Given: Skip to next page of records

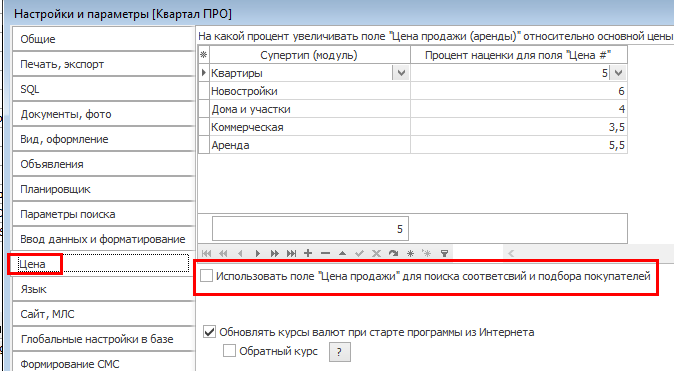Looking at the screenshot, I should pos(274,254).
